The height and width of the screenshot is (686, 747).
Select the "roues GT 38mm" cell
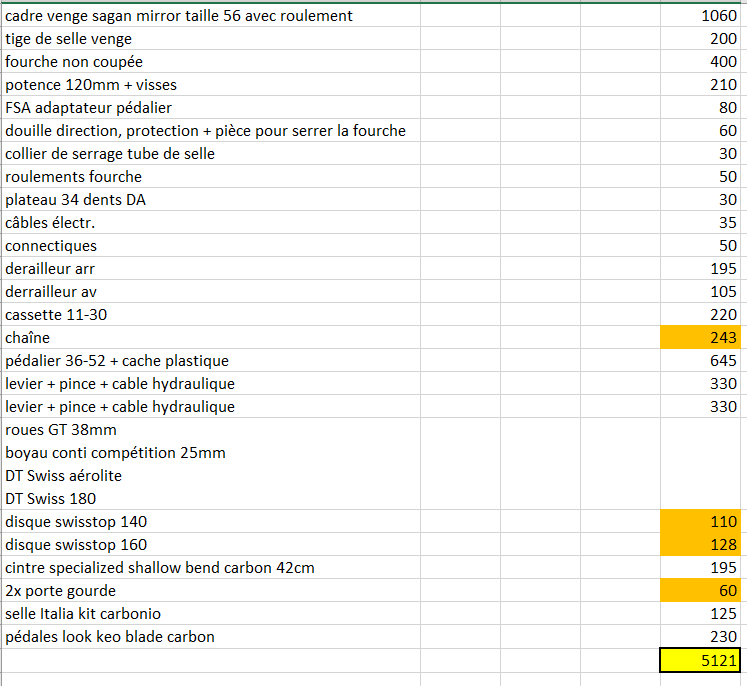pyautogui.click(x=61, y=430)
